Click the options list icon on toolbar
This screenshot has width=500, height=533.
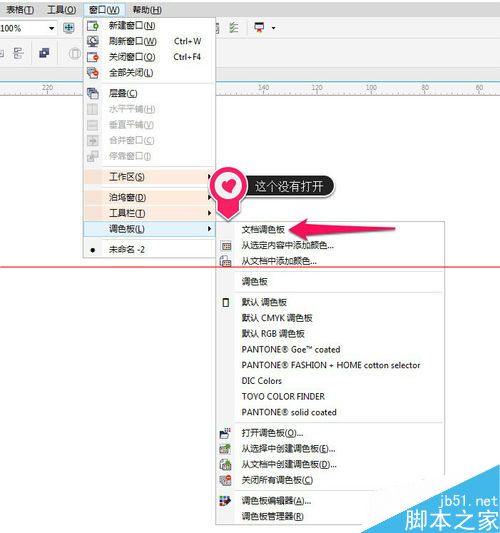coord(234,28)
